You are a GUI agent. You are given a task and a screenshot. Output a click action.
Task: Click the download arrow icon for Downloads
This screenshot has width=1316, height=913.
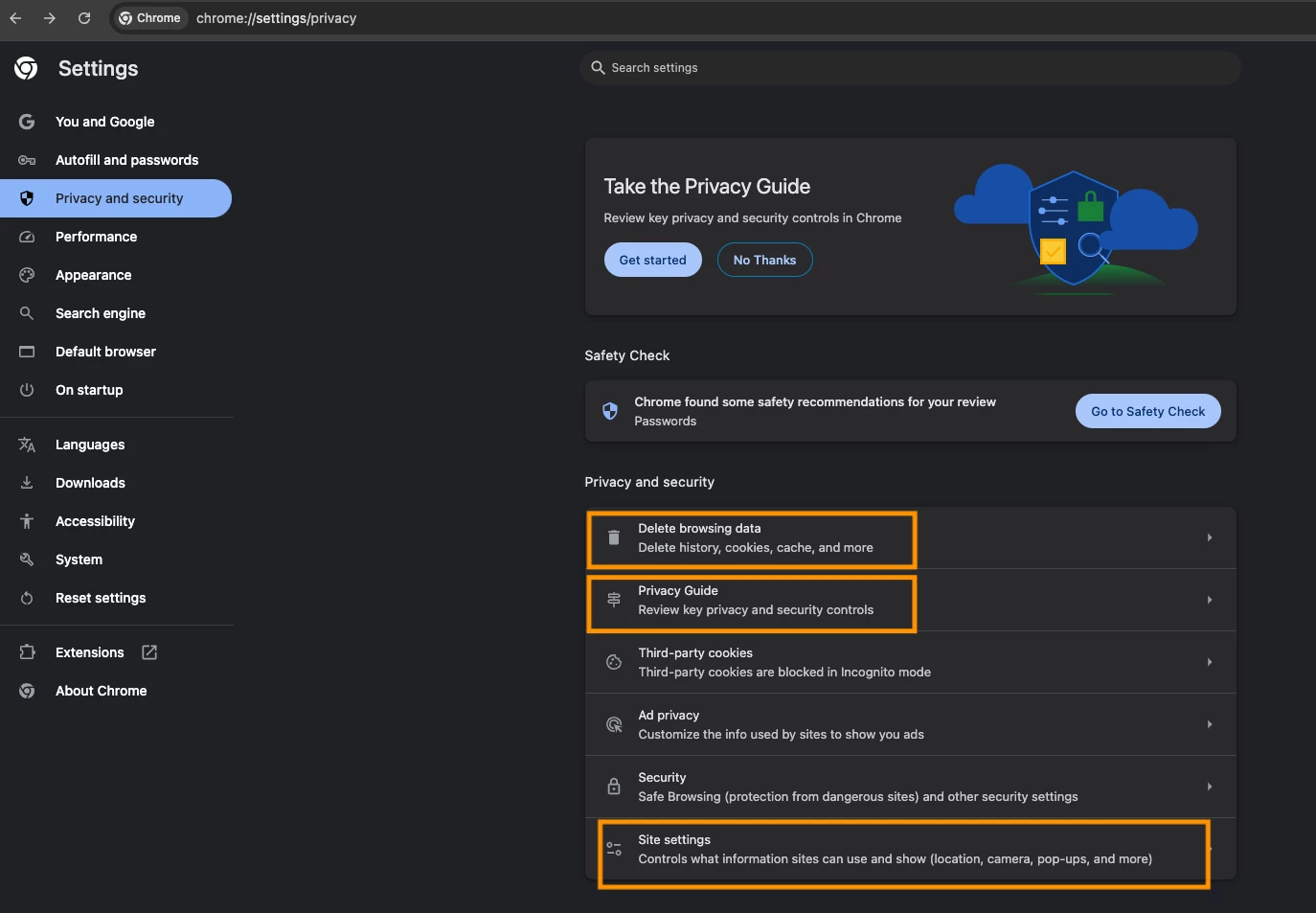tap(27, 483)
